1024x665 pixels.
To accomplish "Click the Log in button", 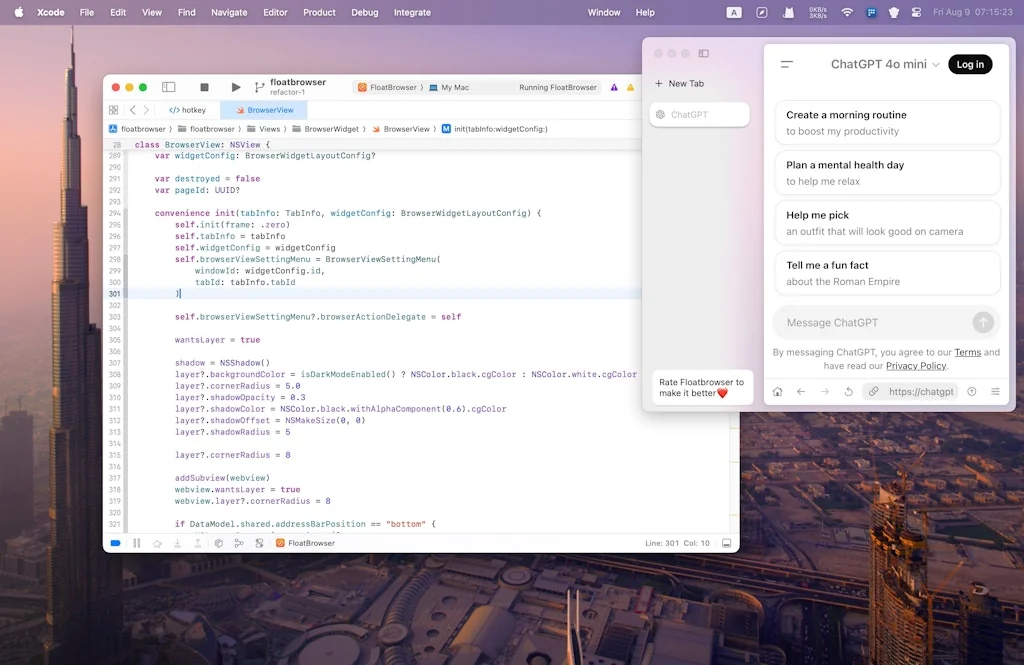I will [970, 64].
